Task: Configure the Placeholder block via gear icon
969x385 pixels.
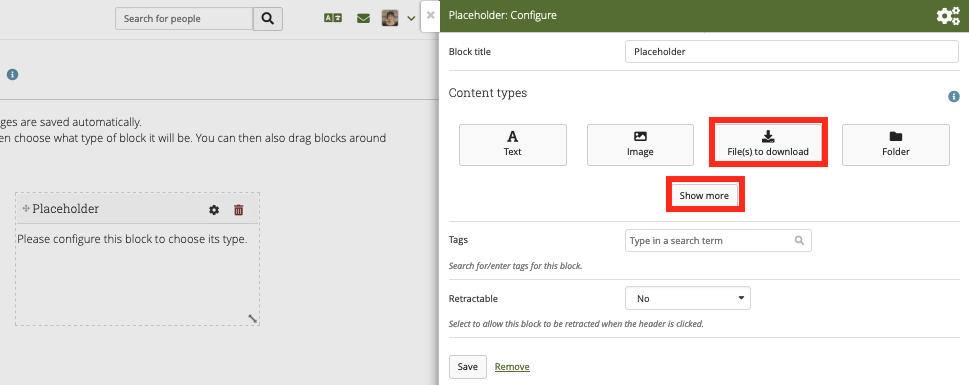Action: pos(214,210)
